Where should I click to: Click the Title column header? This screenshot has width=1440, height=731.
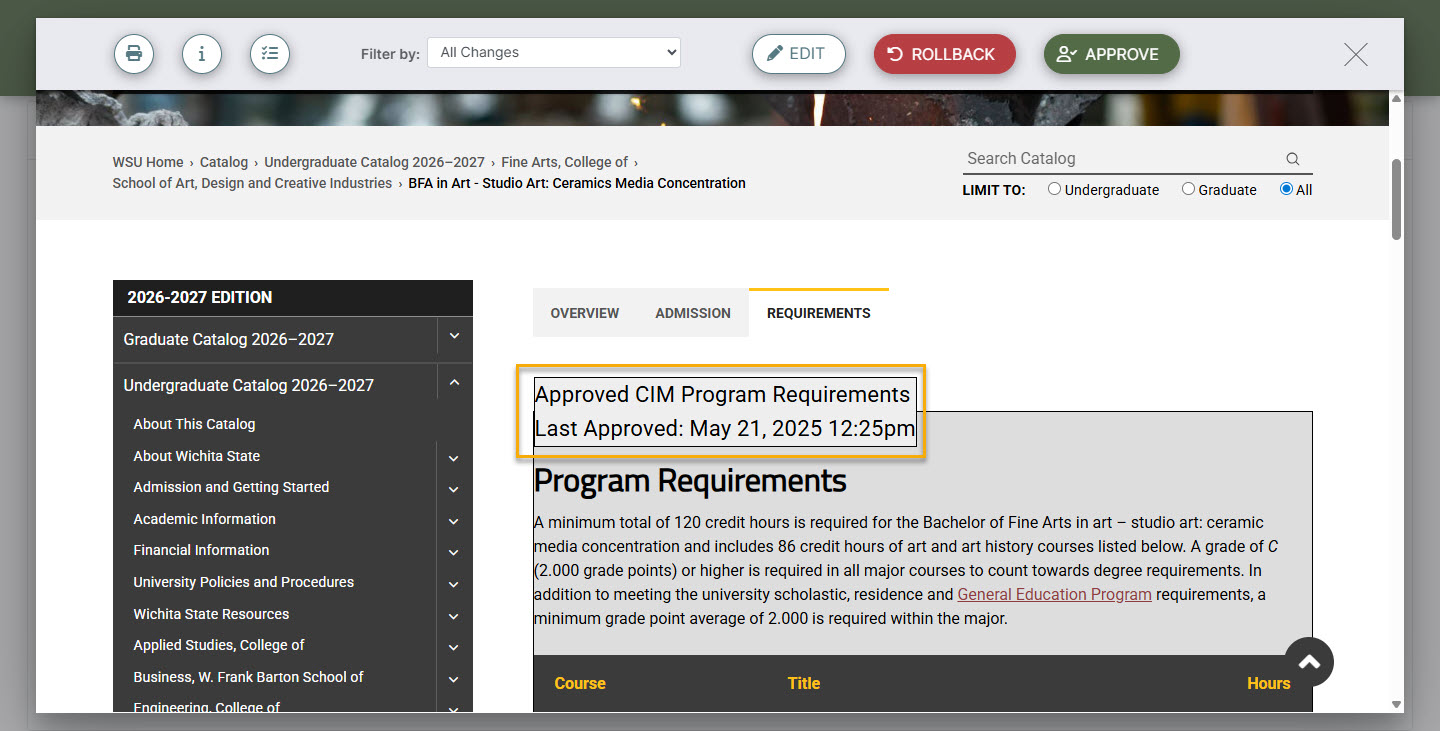point(804,684)
